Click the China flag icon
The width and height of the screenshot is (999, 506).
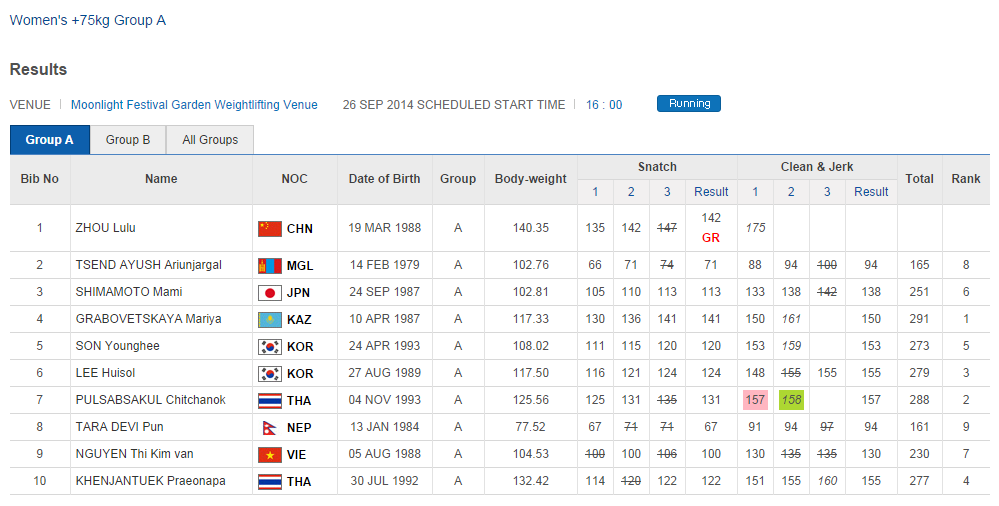(269, 228)
